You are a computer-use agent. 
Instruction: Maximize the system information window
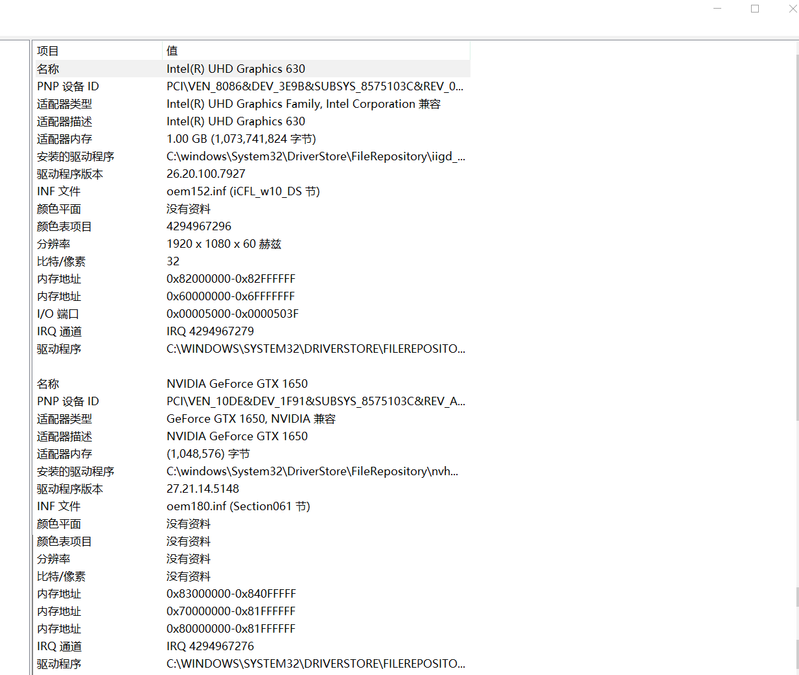pyautogui.click(x=755, y=9)
